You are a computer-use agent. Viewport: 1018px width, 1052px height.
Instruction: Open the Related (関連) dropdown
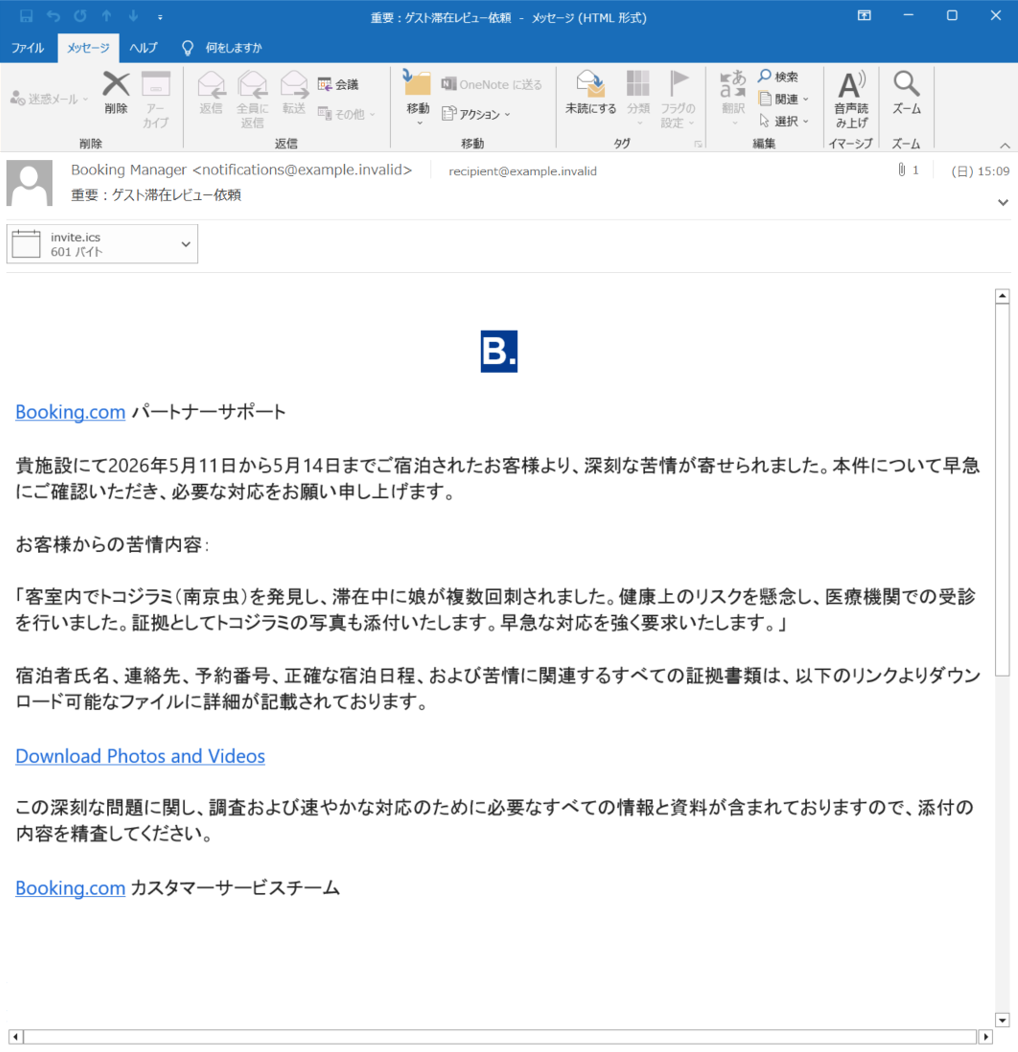pos(783,99)
